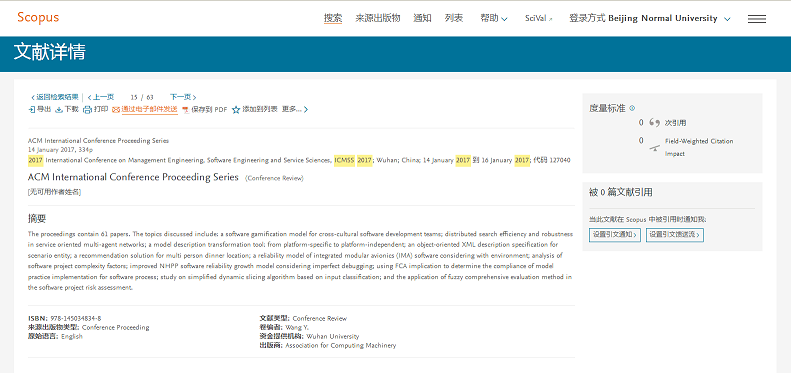Expand the 帮助 help dropdown
Screen dimensions: 791x373
[494, 19]
